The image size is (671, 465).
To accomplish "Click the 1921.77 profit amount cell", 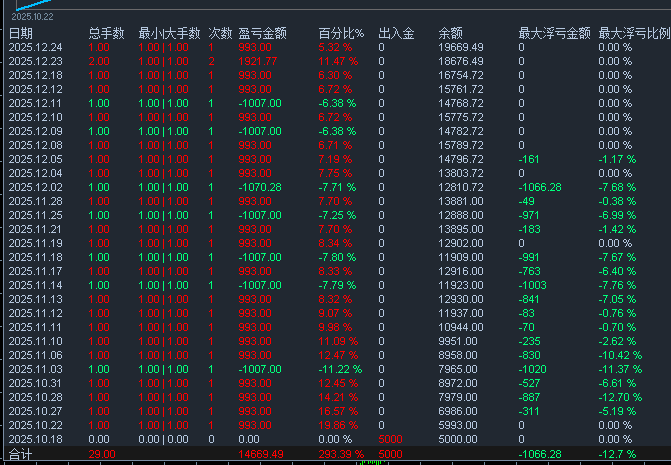I will pyautogui.click(x=258, y=62).
